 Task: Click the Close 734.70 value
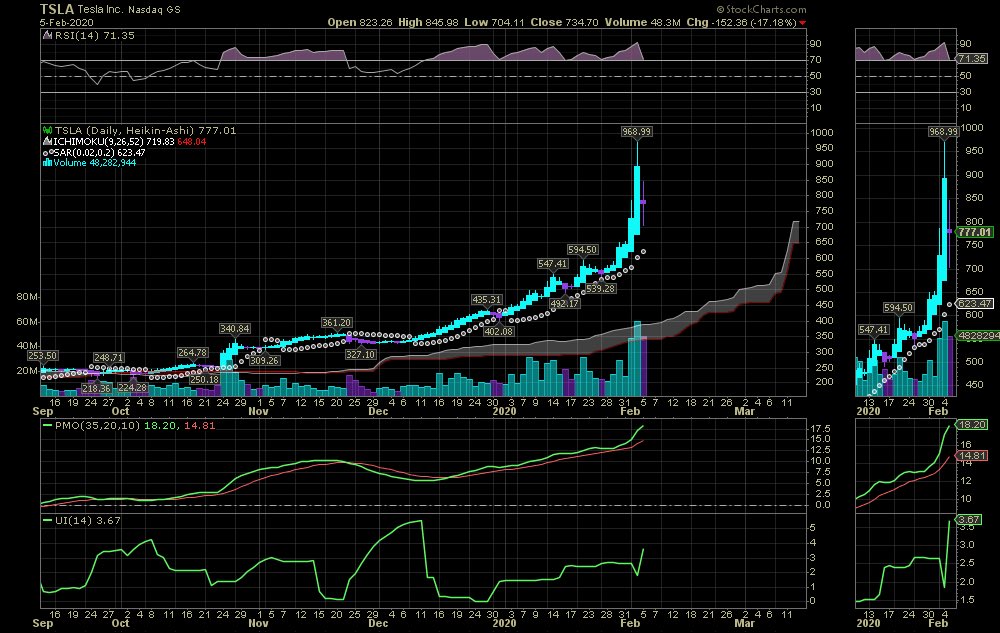coord(564,22)
